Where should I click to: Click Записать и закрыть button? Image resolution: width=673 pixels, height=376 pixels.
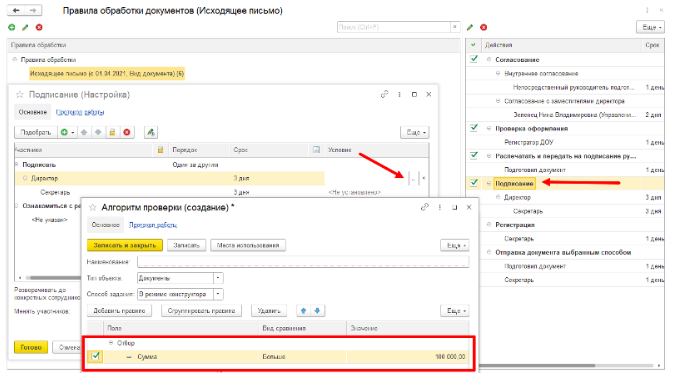tap(125, 245)
